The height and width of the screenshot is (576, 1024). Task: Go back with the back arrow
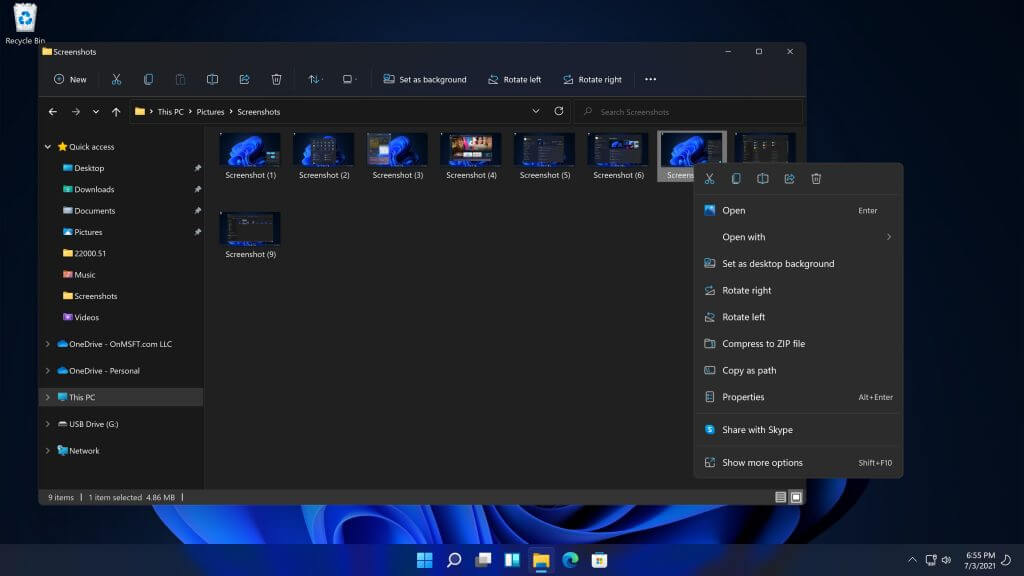click(53, 112)
